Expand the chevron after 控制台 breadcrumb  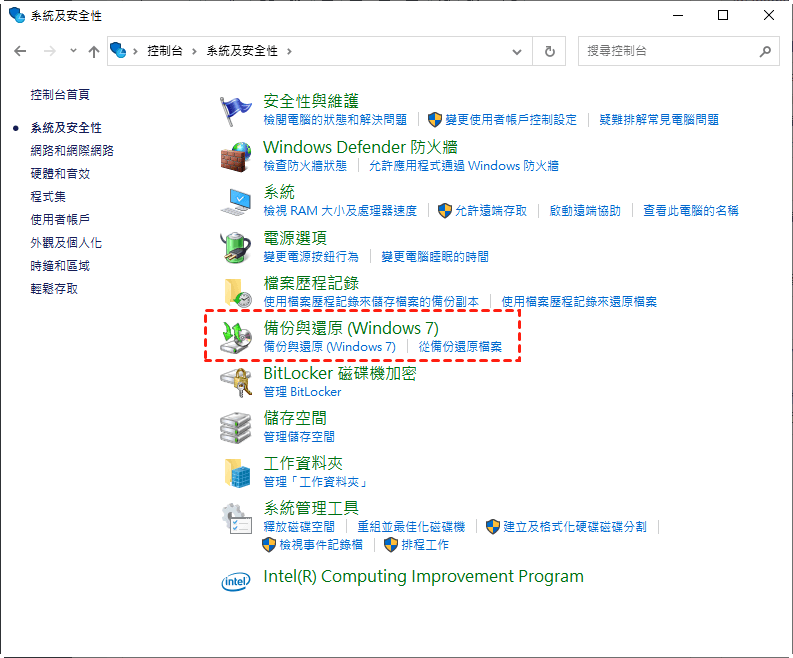(194, 51)
